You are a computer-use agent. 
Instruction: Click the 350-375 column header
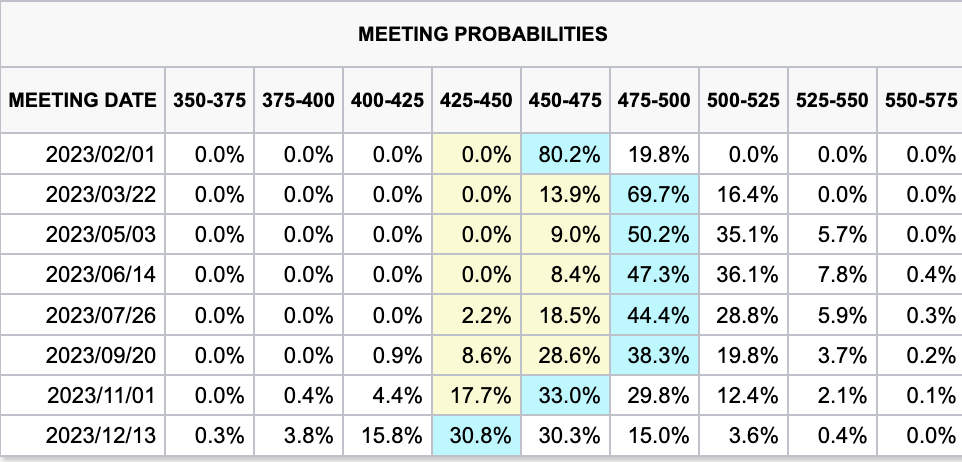[209, 100]
